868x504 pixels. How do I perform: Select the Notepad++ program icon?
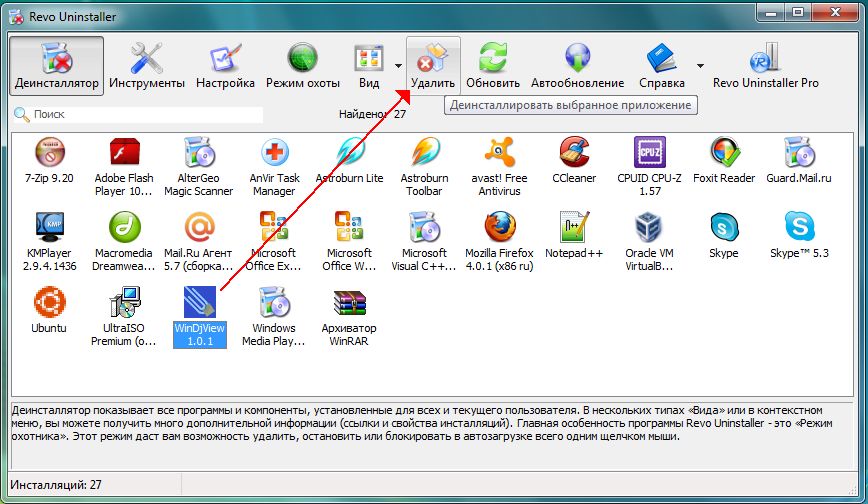tap(574, 240)
